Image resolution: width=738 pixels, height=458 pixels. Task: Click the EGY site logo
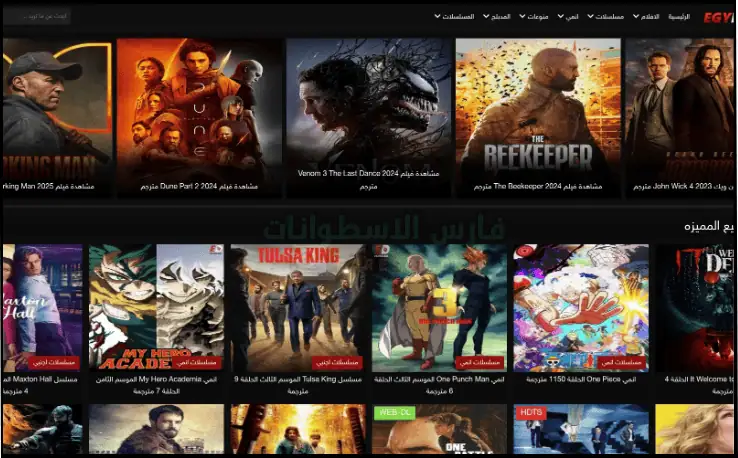717,17
